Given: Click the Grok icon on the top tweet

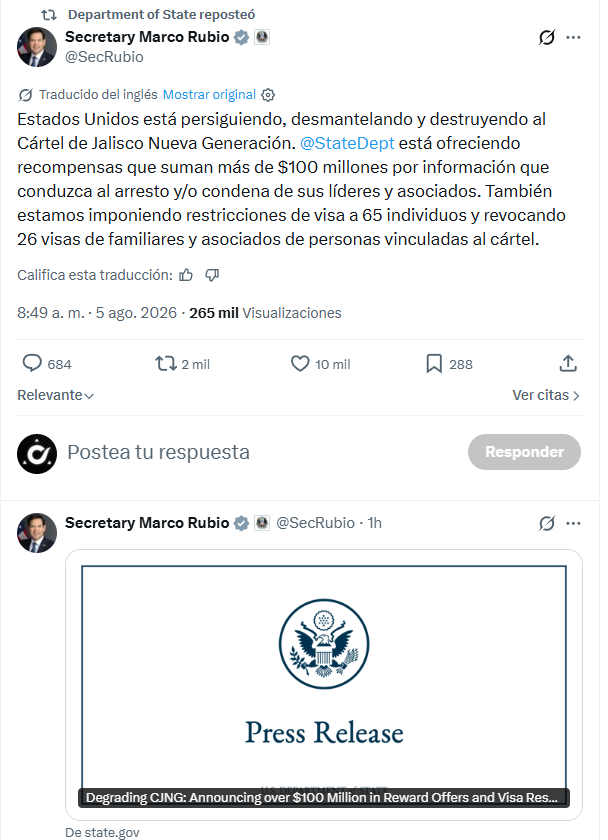Looking at the screenshot, I should (x=546, y=37).
